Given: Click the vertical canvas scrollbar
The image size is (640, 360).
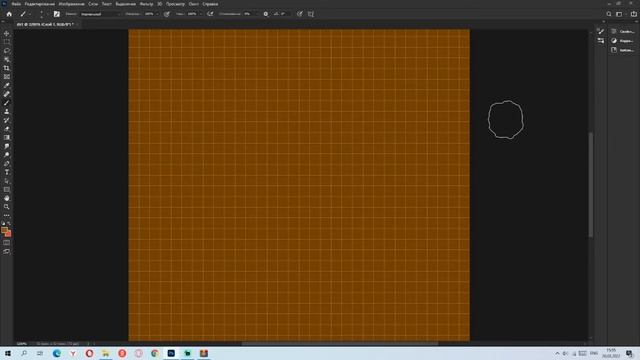Looking at the screenshot, I should pyautogui.click(x=591, y=184).
